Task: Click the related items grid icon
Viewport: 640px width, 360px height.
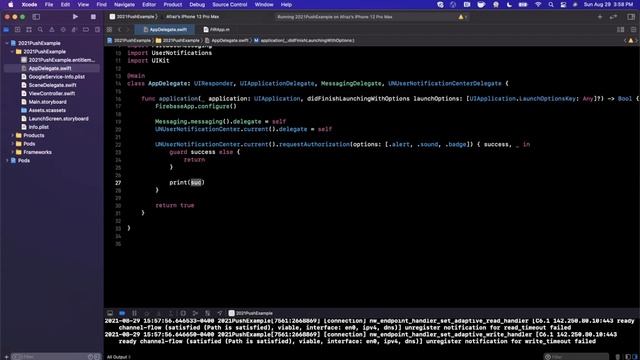Action: [x=109, y=29]
